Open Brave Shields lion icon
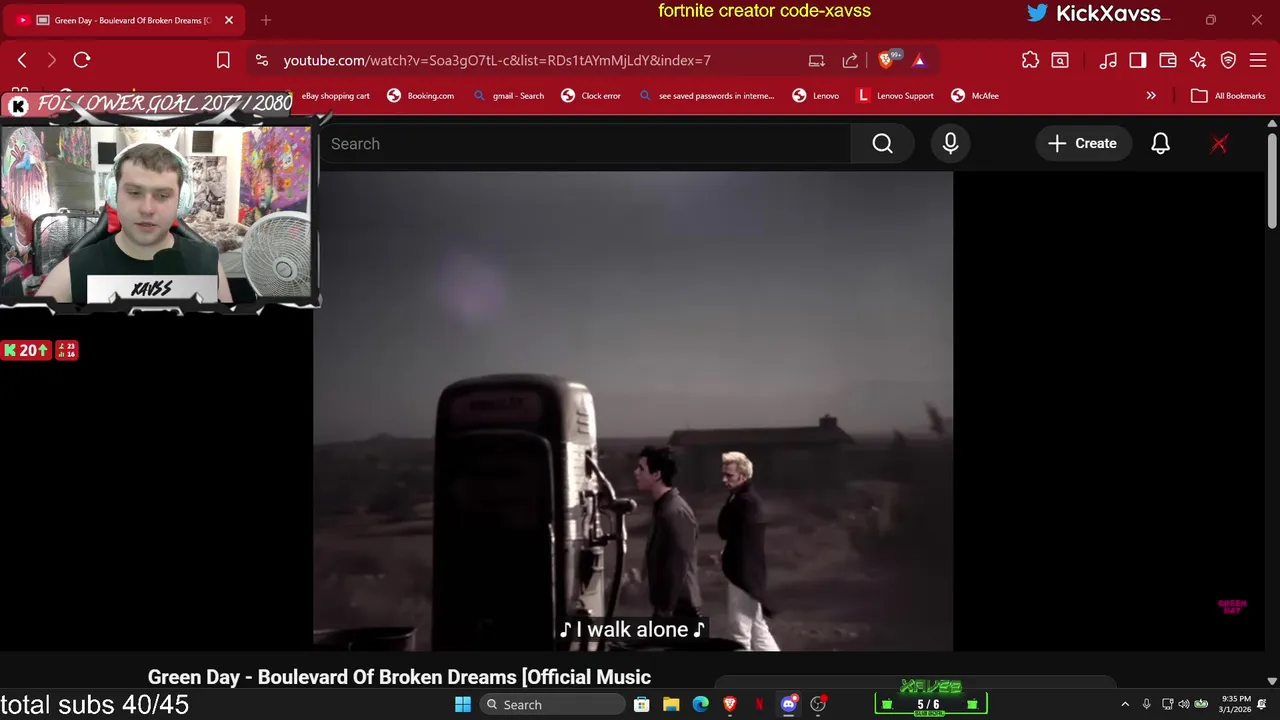Screen dimensions: 1280x720 [886, 60]
